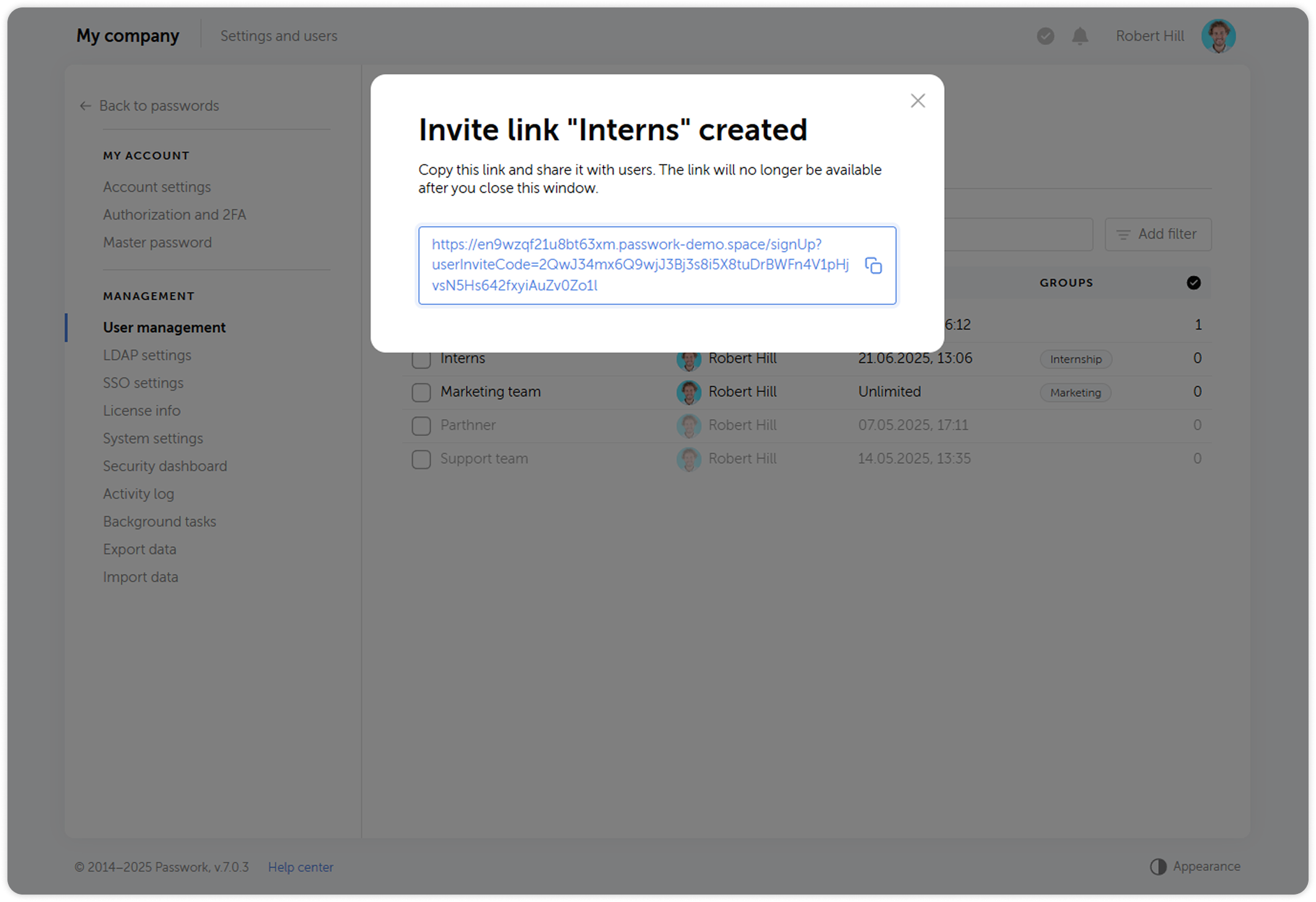Screen dimensions: 1316x902
Task: Open Robert Hill profile avatar in header
Action: (1218, 36)
